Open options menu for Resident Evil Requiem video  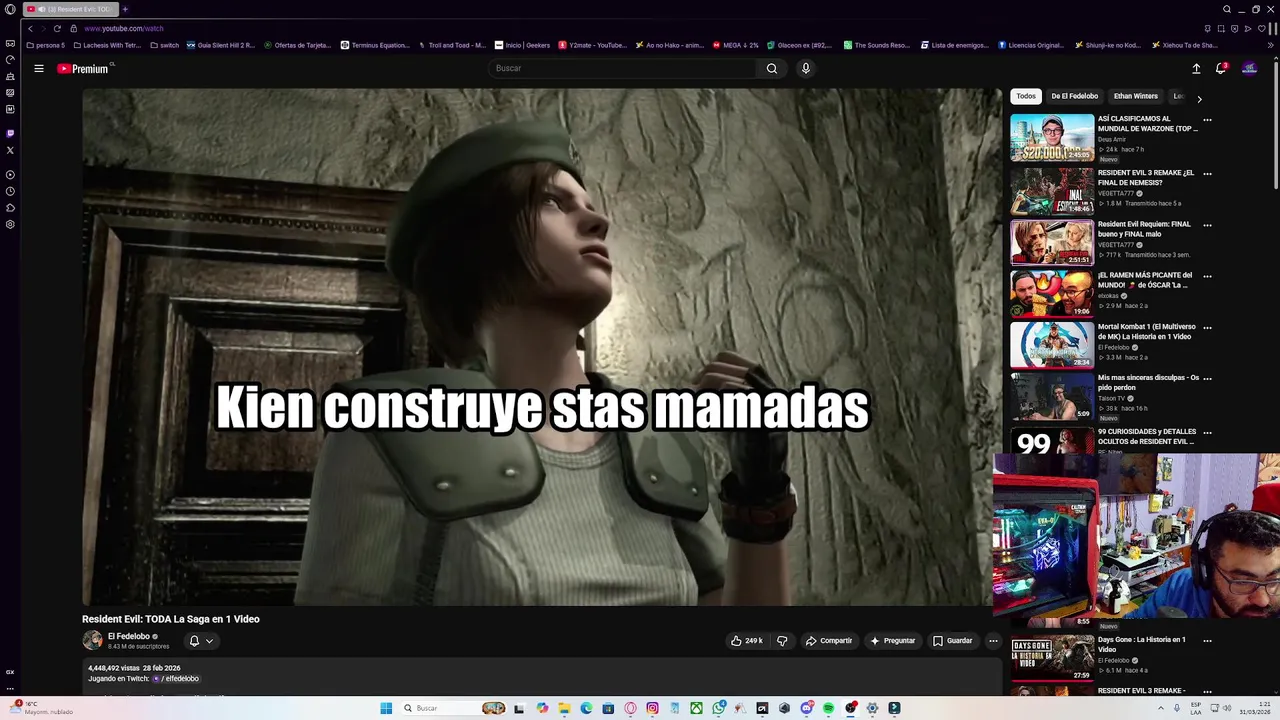[x=1207, y=225]
